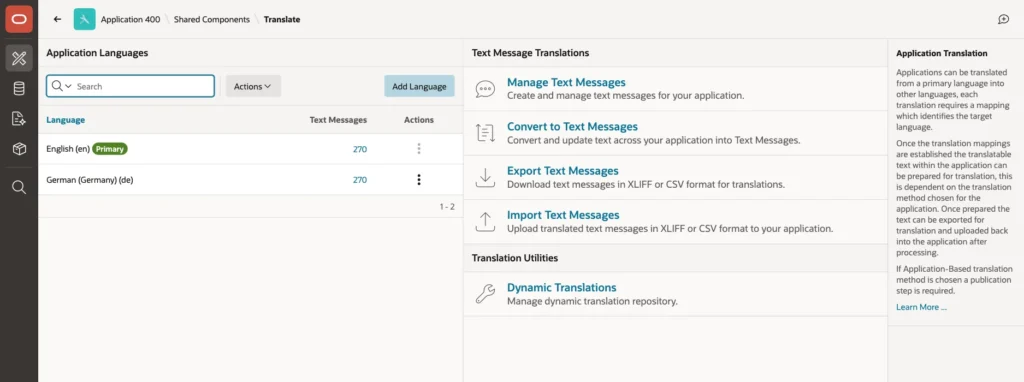Click the Application Translation help heading

click(942, 54)
